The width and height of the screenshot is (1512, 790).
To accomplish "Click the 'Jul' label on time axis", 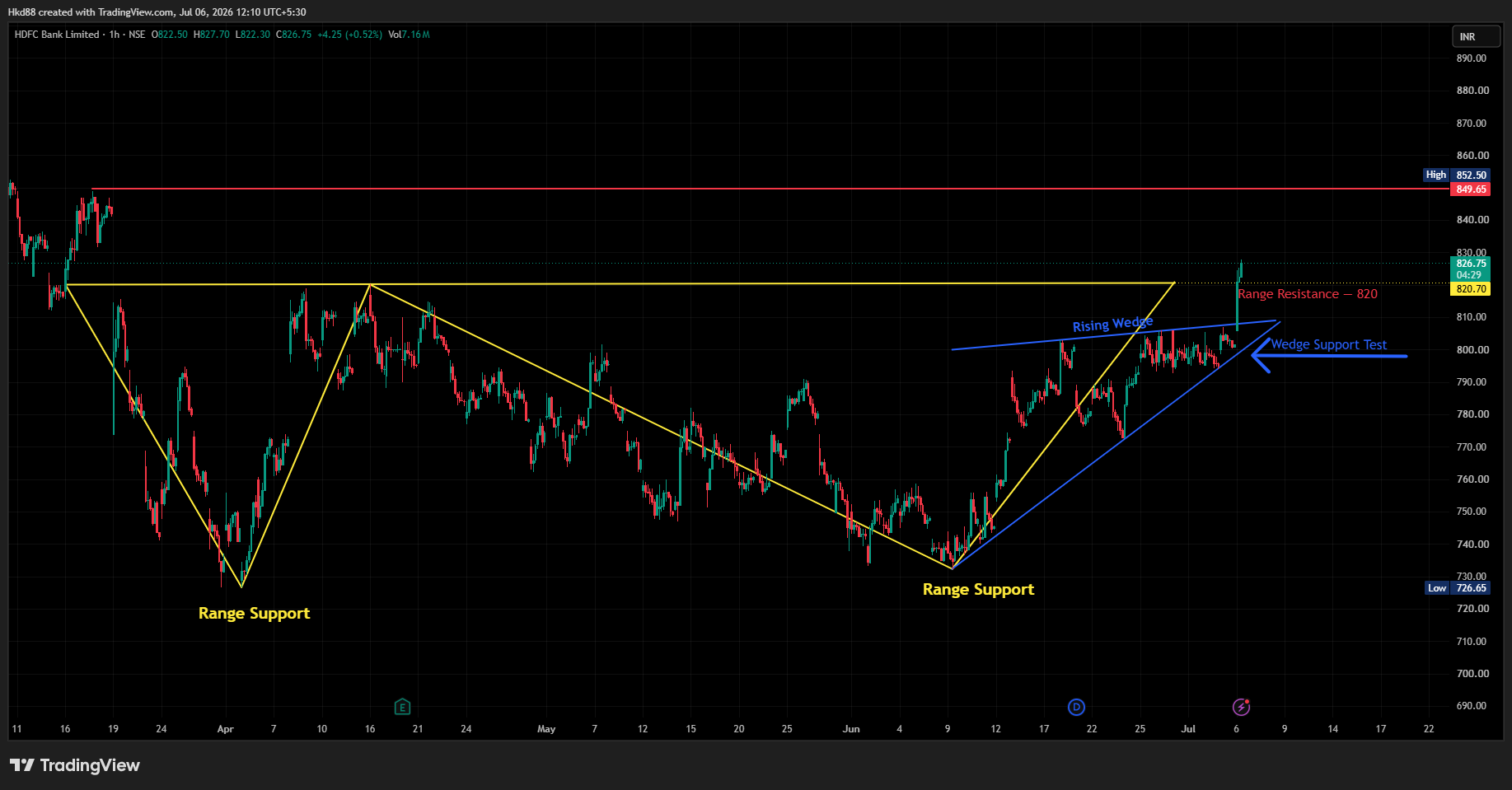I will pos(1188,729).
